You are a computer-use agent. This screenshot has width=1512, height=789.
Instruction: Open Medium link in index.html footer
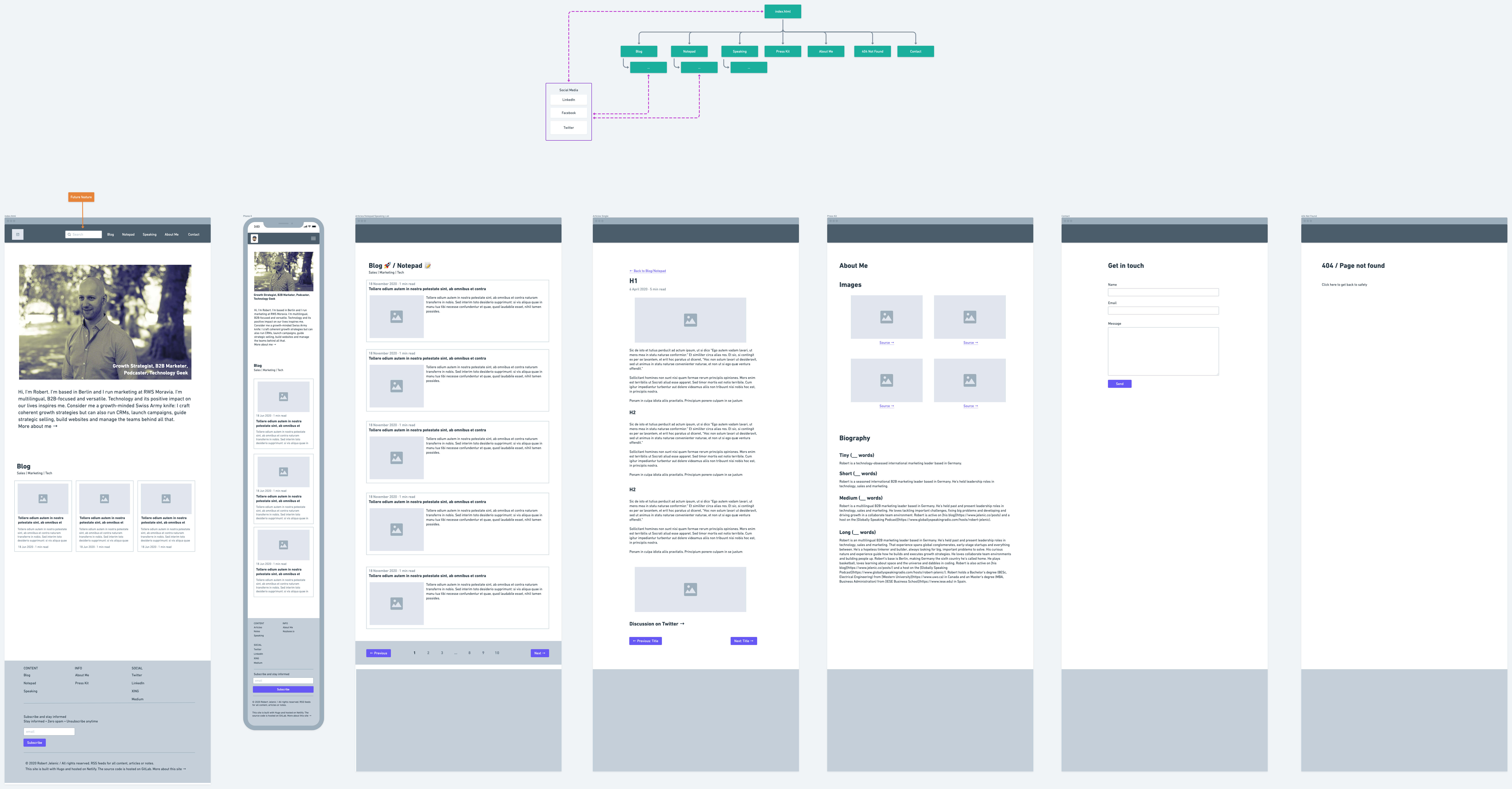[137, 699]
